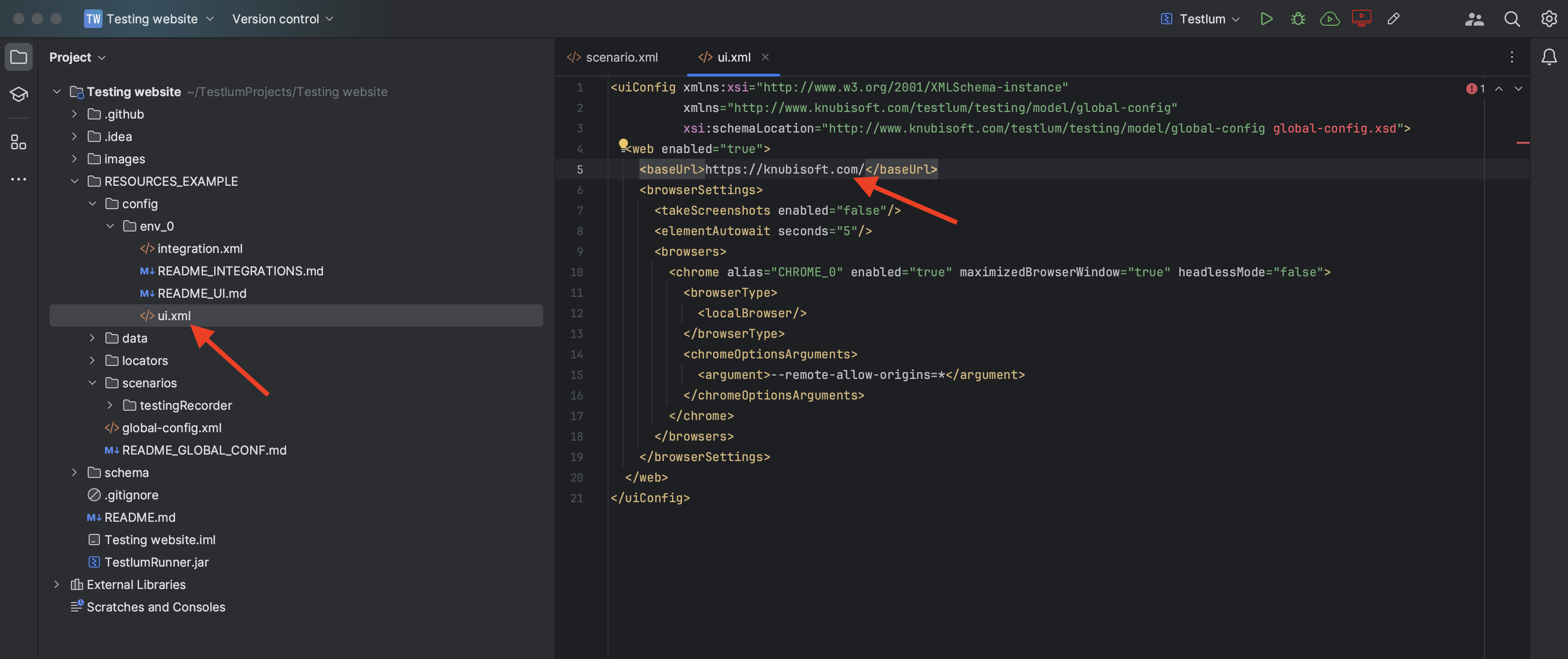Image resolution: width=1568 pixels, height=659 pixels.
Task: Expand the testingRecorder folder
Action: click(110, 405)
